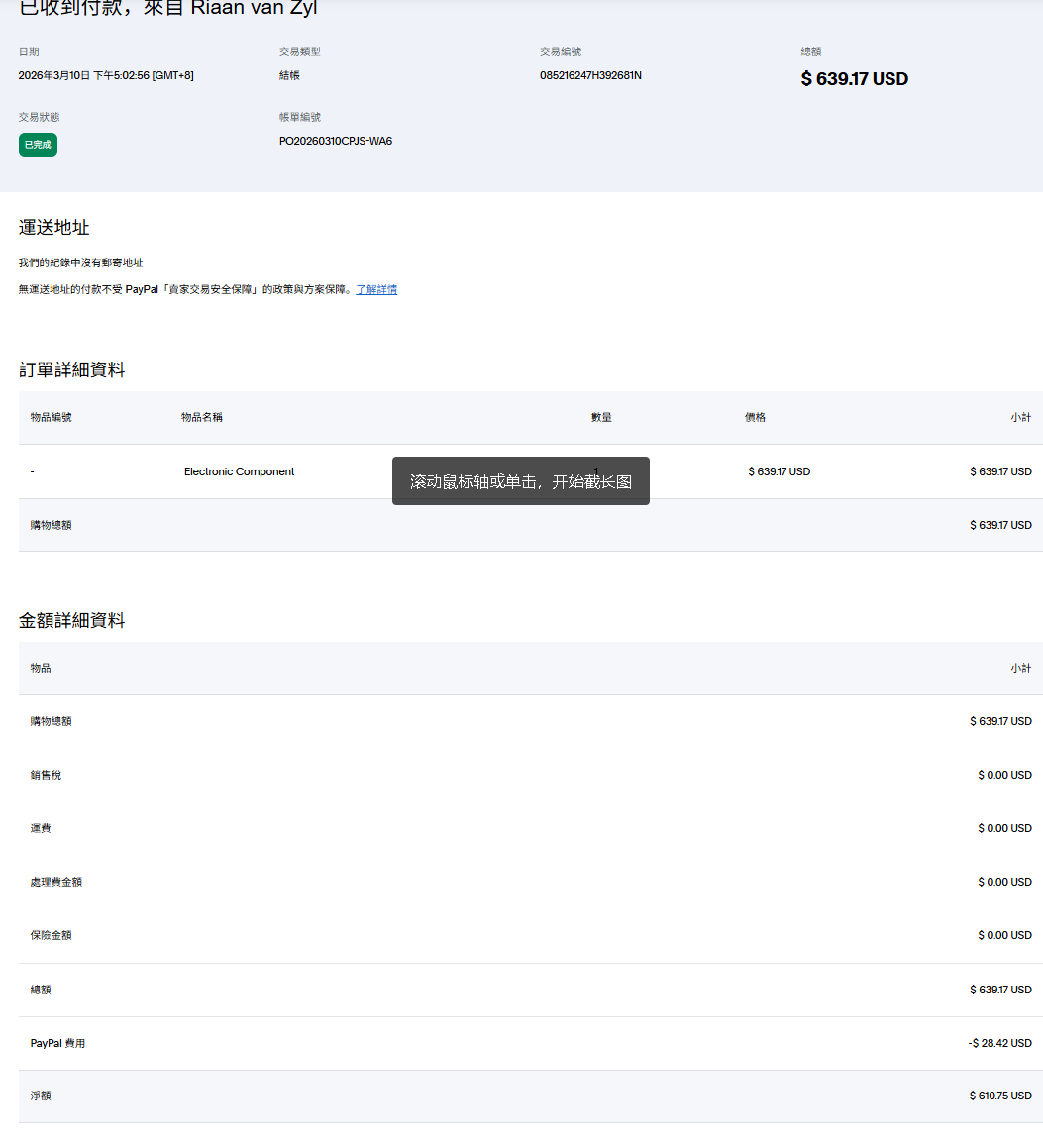Click the 運費 row label
The width and height of the screenshot is (1043, 1148).
coord(41,828)
